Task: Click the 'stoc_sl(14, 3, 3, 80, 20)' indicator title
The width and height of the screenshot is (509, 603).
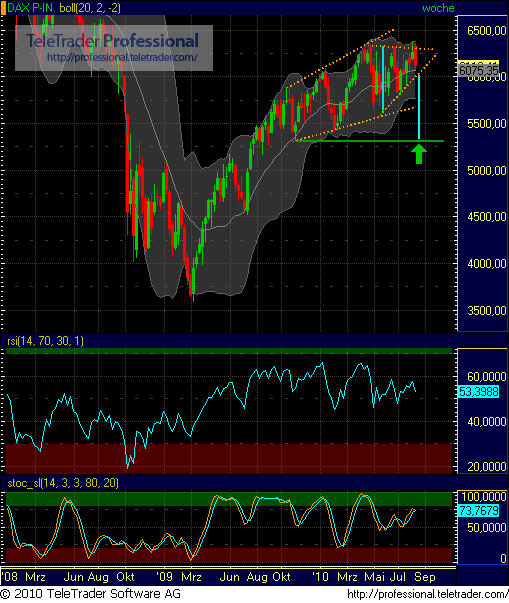Action: click(x=63, y=483)
